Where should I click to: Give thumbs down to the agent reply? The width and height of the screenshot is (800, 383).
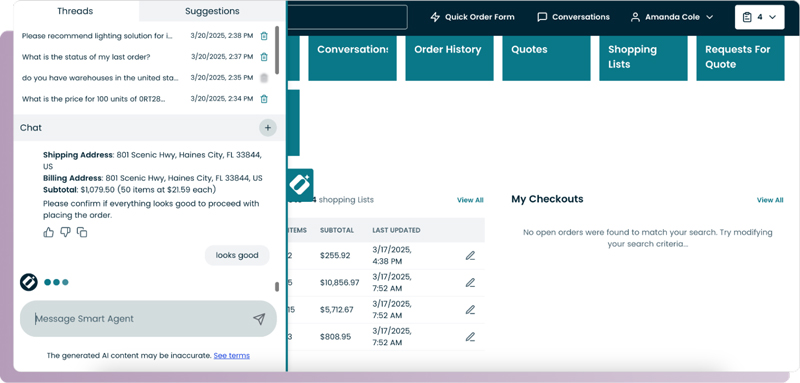click(65, 233)
